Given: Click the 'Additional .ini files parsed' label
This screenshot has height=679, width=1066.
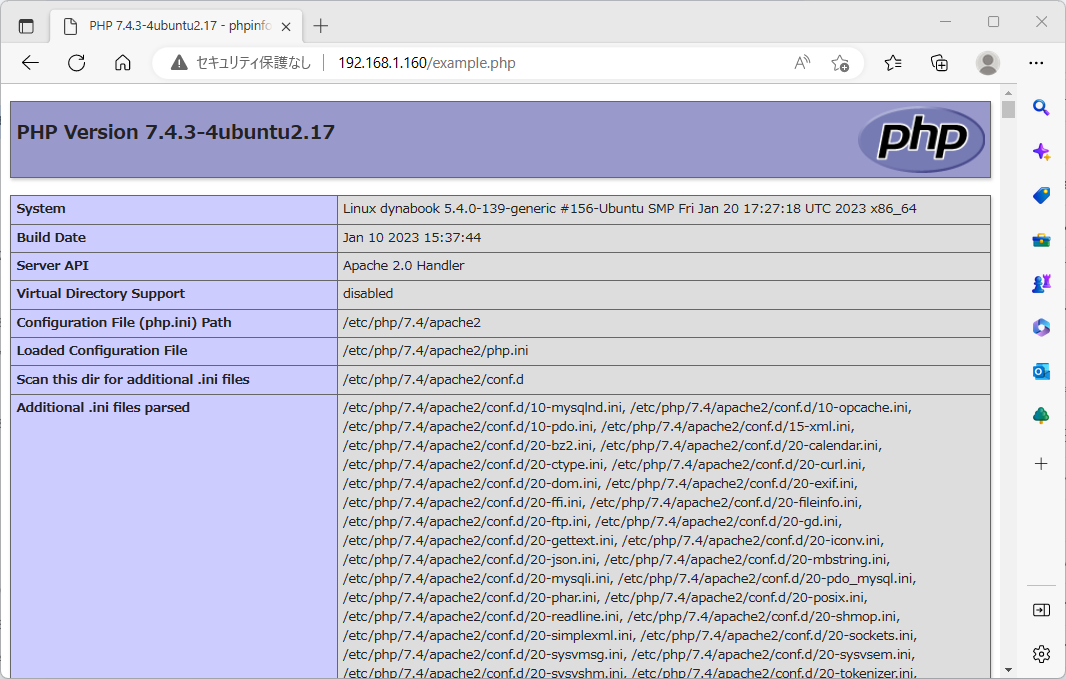Looking at the screenshot, I should coord(103,408).
